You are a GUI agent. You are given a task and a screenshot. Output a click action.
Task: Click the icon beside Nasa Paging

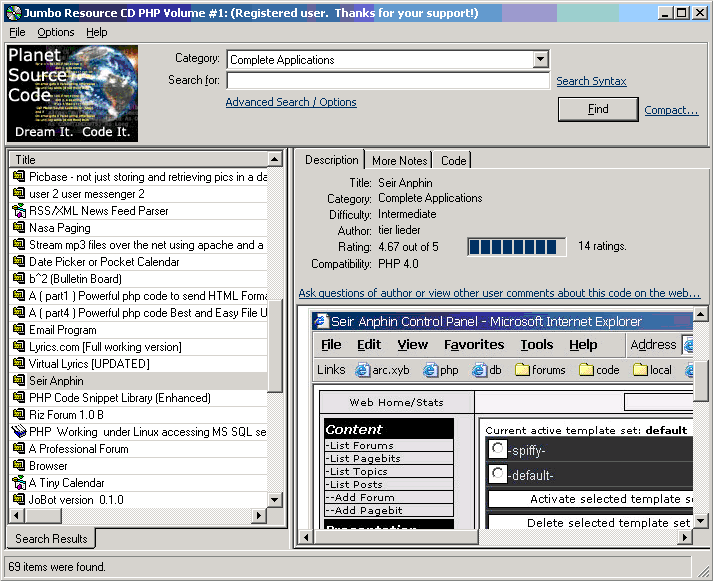pos(19,227)
